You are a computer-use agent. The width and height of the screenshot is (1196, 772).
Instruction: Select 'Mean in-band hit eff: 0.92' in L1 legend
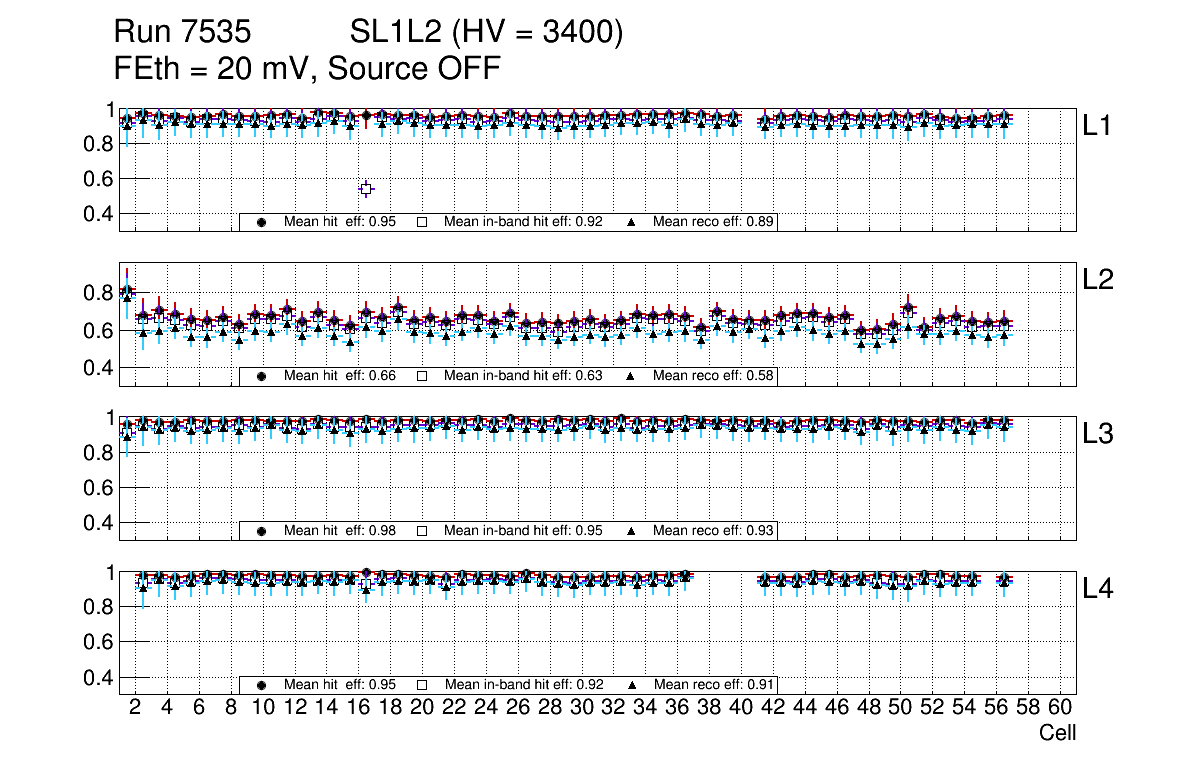pyautogui.click(x=523, y=222)
